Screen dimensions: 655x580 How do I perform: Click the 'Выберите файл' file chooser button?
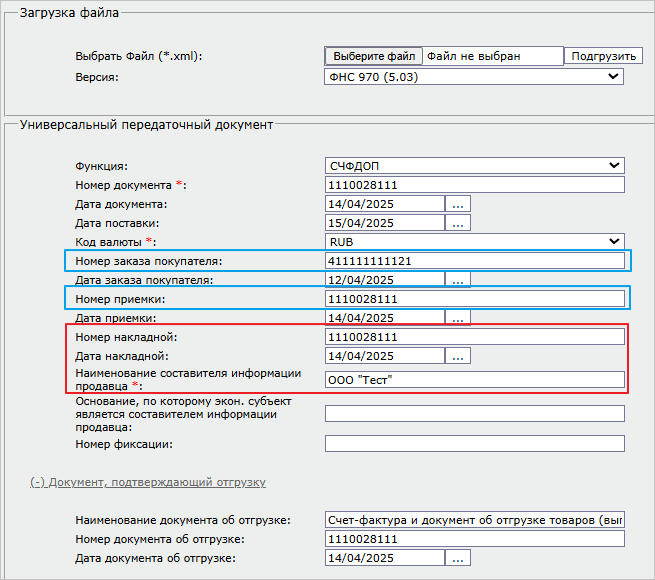pyautogui.click(x=373, y=56)
